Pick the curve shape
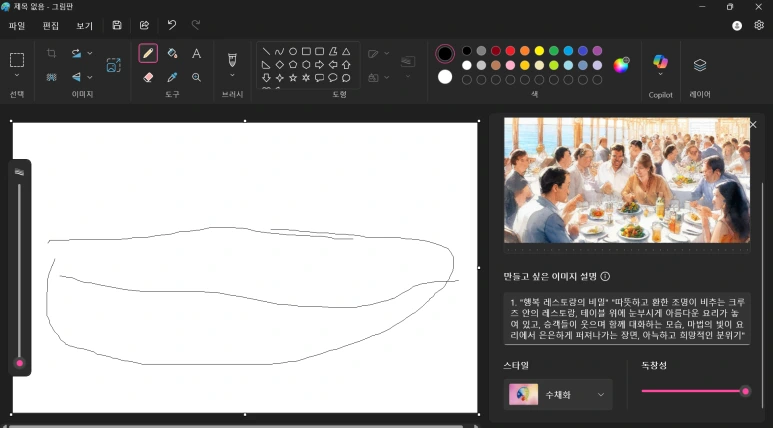773x428 pixels. 280,51
